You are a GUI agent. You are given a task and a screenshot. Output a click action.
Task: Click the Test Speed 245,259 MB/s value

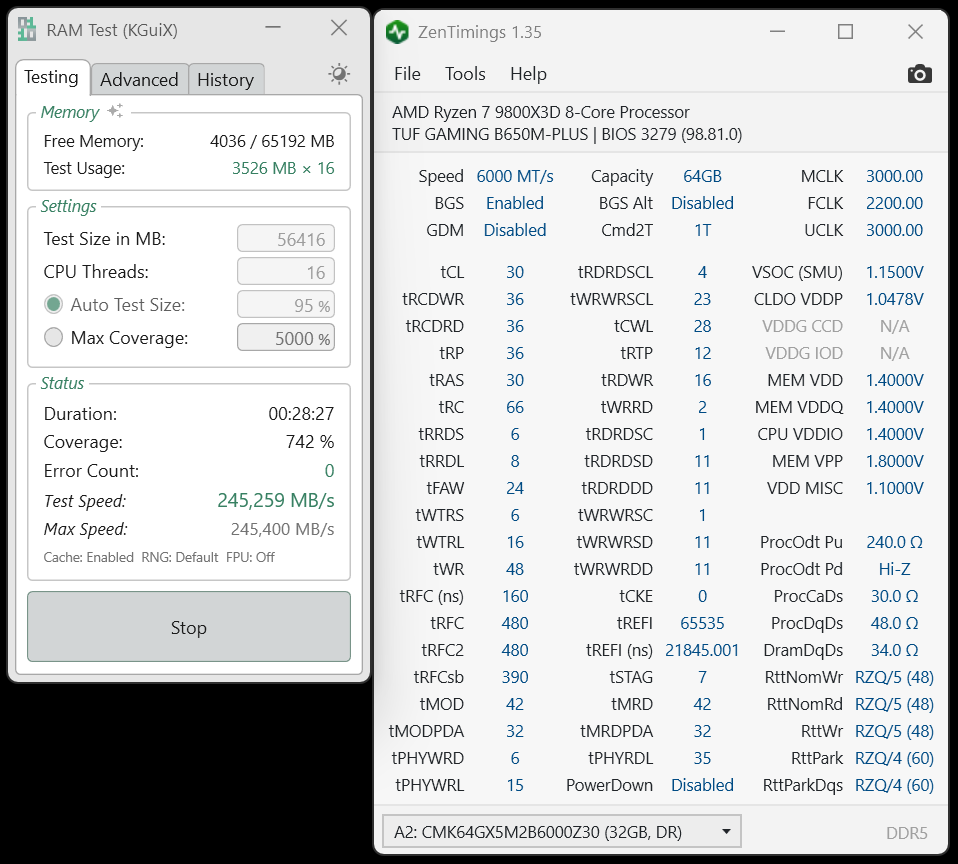276,500
